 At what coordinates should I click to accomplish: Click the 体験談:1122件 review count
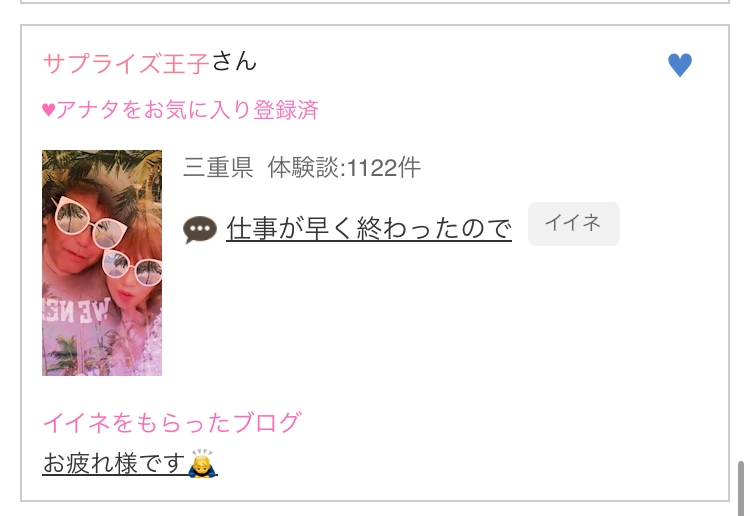tap(344, 167)
